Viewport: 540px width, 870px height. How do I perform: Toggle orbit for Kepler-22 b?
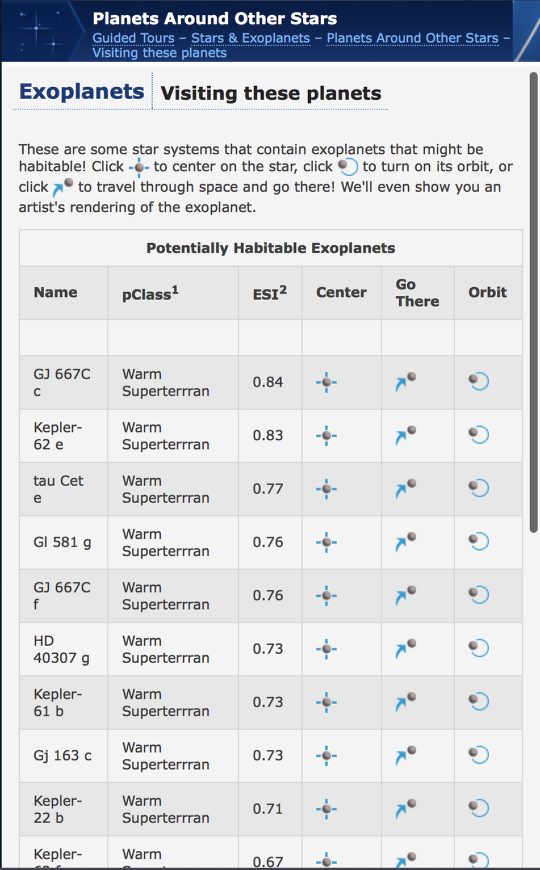pyautogui.click(x=478, y=807)
